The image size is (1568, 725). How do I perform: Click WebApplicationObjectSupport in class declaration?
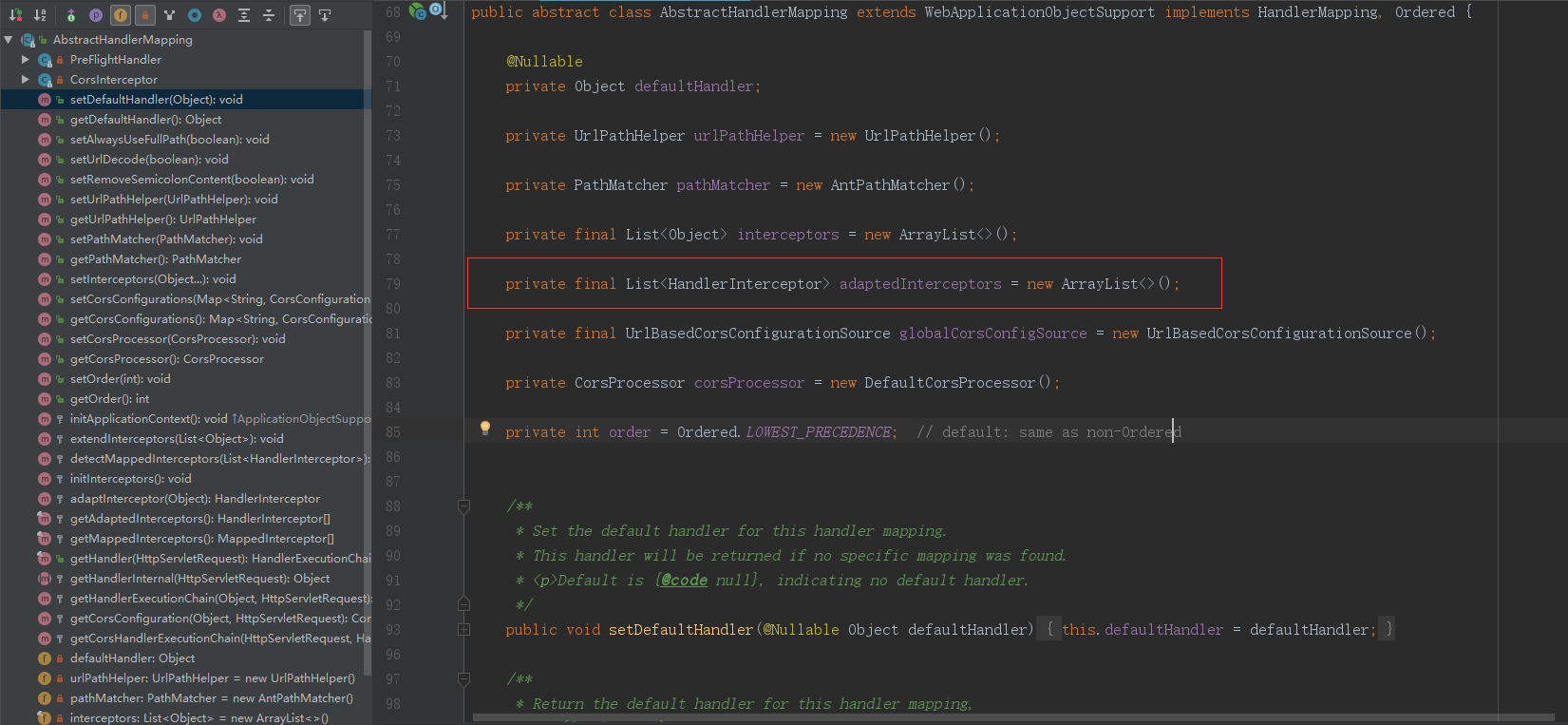(1040, 12)
